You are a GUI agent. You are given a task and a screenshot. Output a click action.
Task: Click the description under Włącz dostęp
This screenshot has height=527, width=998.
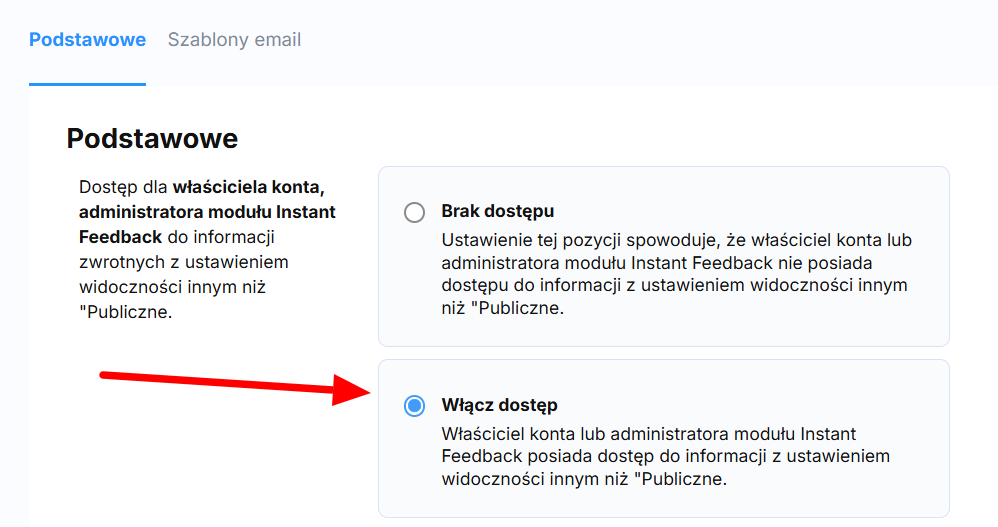point(665,456)
